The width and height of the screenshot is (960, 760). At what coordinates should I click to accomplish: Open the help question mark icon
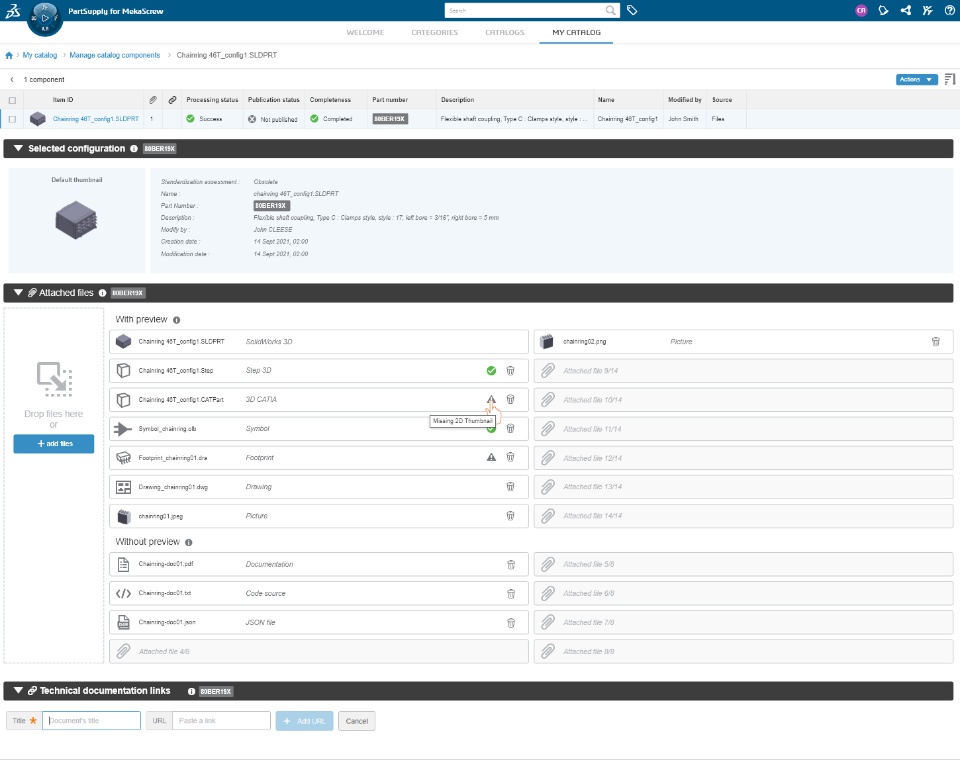click(x=950, y=10)
